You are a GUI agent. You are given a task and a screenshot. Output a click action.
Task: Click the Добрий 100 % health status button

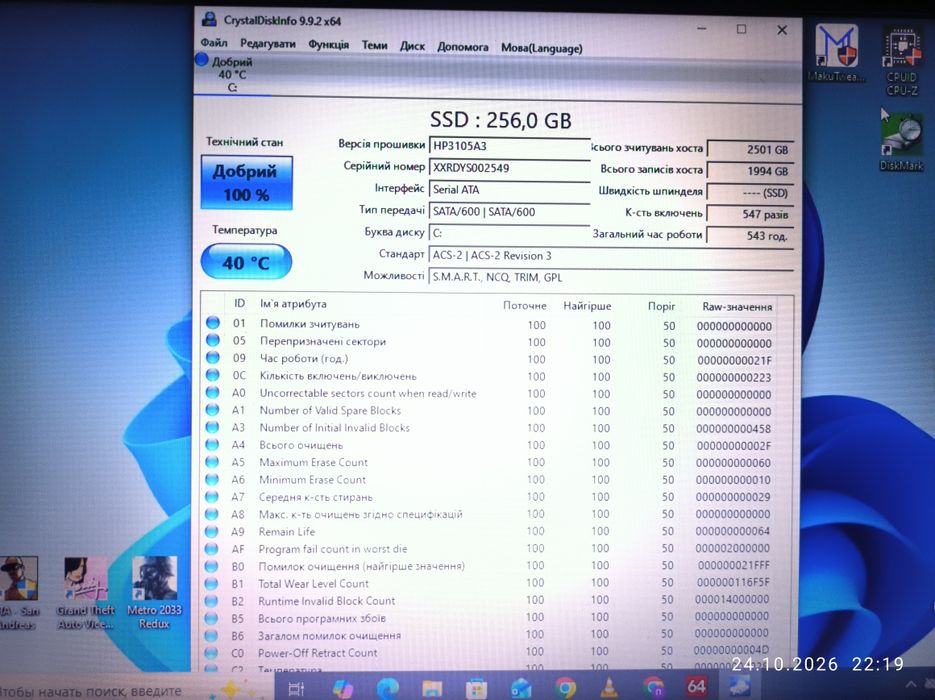[246, 182]
